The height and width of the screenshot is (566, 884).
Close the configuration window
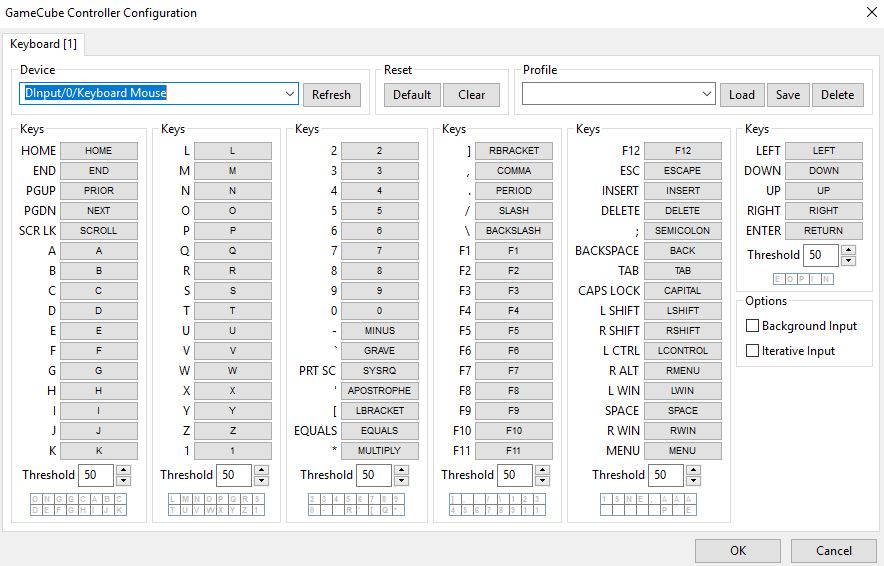(871, 12)
